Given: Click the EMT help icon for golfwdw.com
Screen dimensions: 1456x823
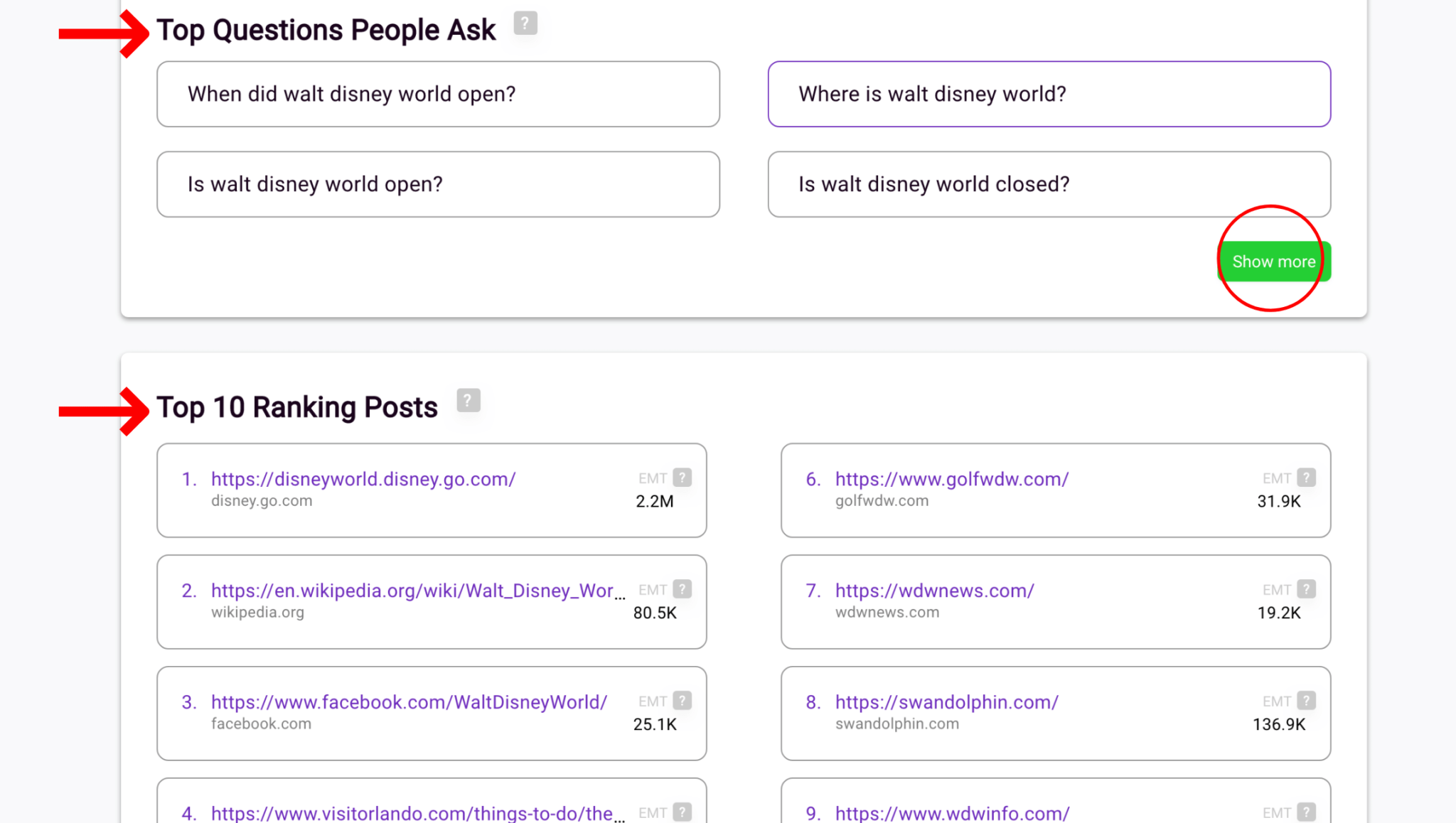Looking at the screenshot, I should [x=1307, y=478].
